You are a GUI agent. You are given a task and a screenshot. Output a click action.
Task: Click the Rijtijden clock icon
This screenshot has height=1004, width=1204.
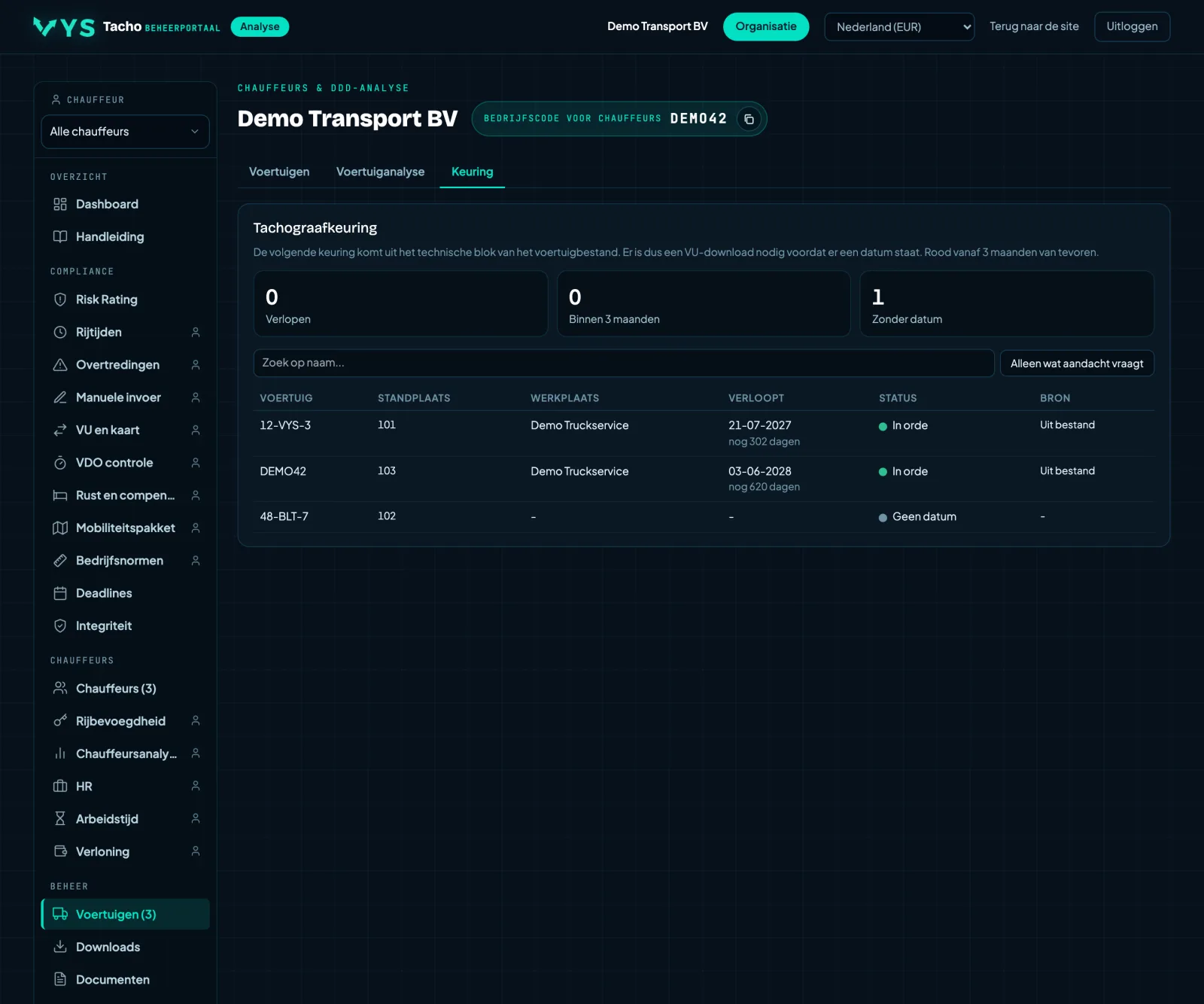tap(60, 332)
